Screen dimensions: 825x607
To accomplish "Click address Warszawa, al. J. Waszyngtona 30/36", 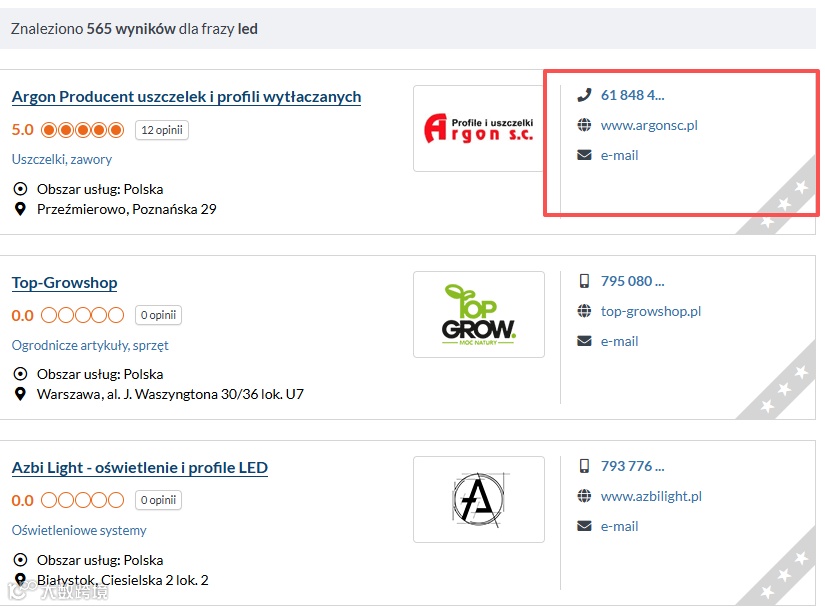I will [x=170, y=394].
